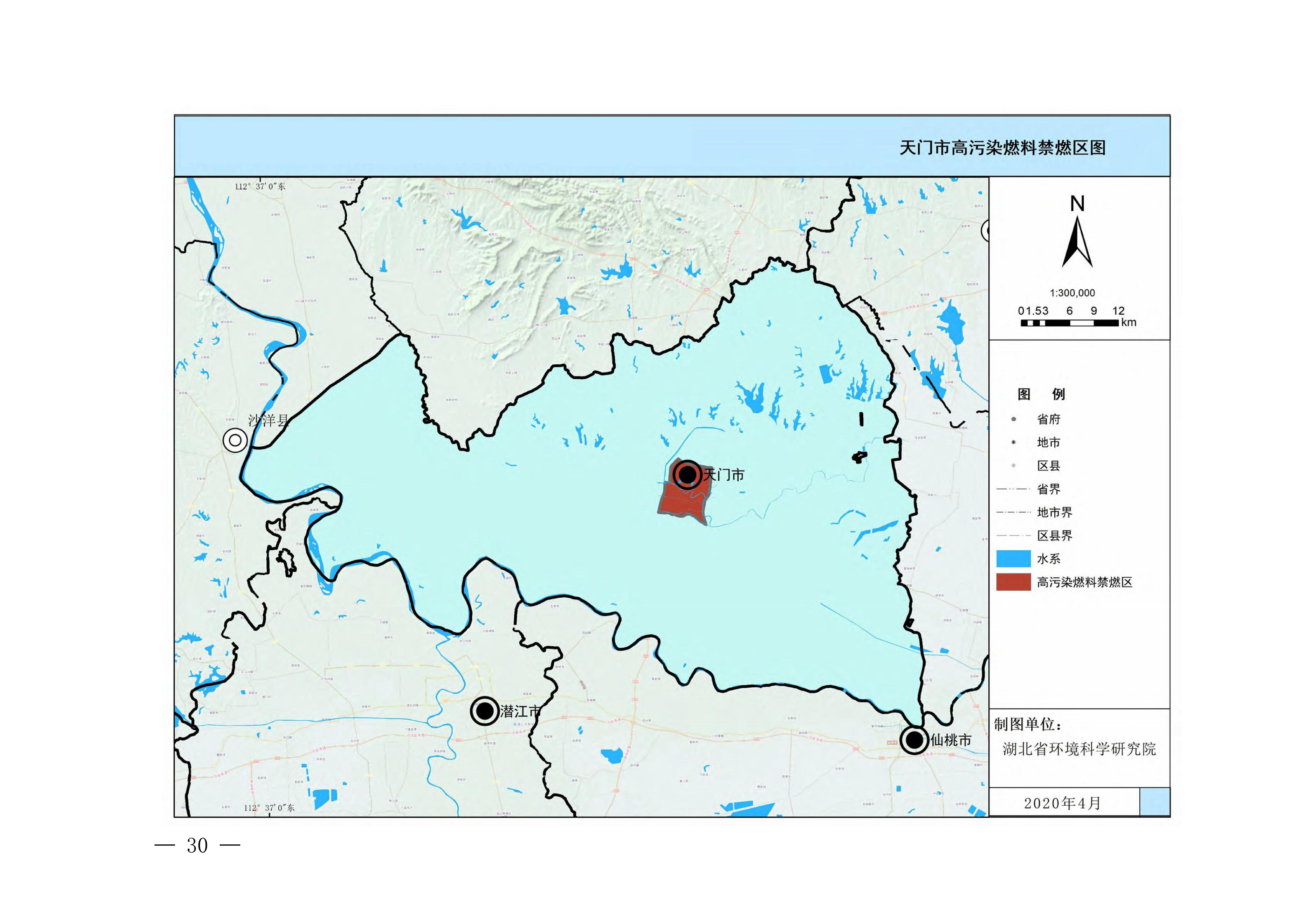Screen dimensions: 1307x924
Task: Click the 仙桃市 city marker circle
Action: point(914,740)
